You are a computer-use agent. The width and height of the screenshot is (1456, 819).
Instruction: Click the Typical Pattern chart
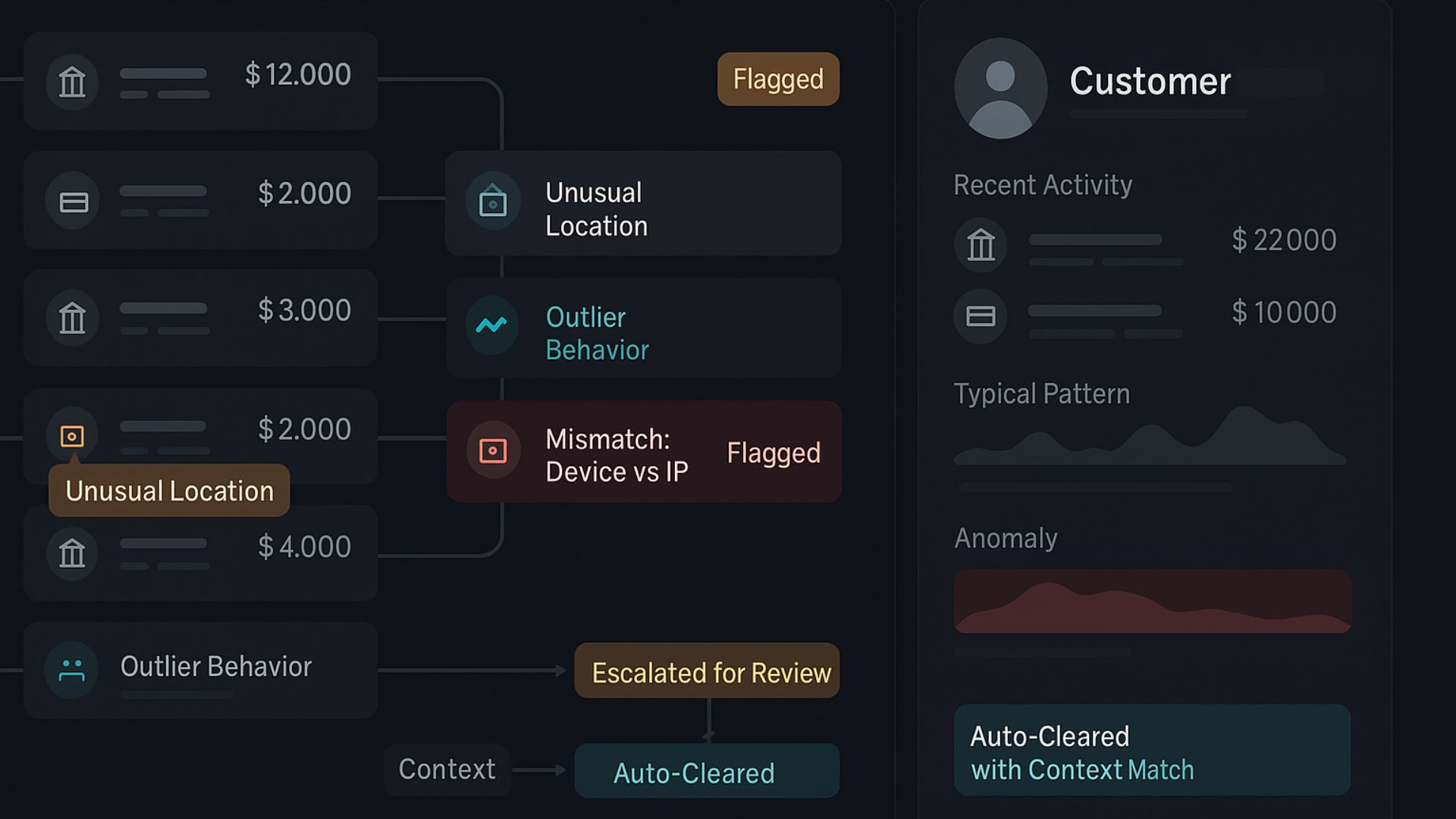click(x=1150, y=437)
